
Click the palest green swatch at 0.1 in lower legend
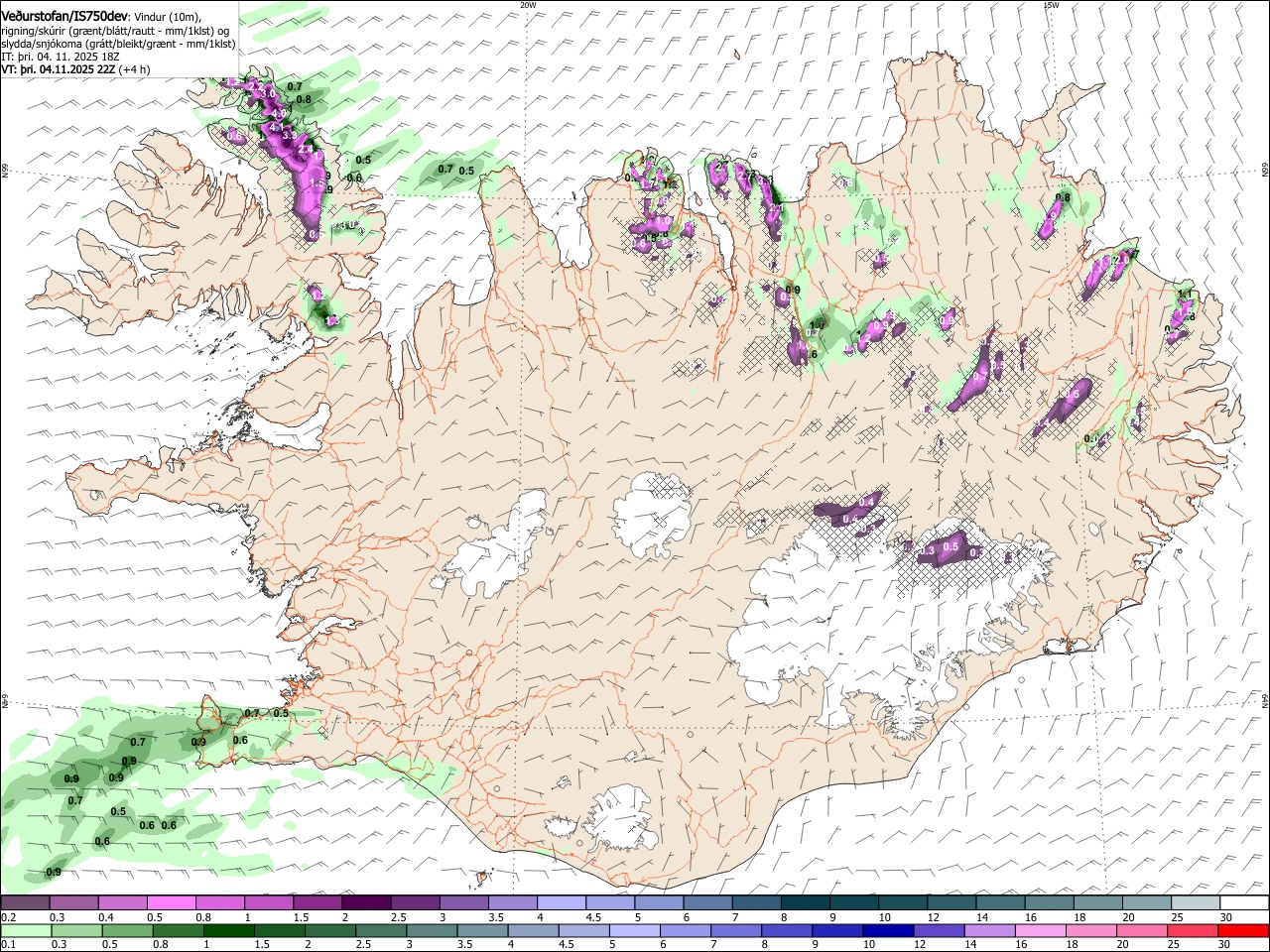(x=26, y=930)
